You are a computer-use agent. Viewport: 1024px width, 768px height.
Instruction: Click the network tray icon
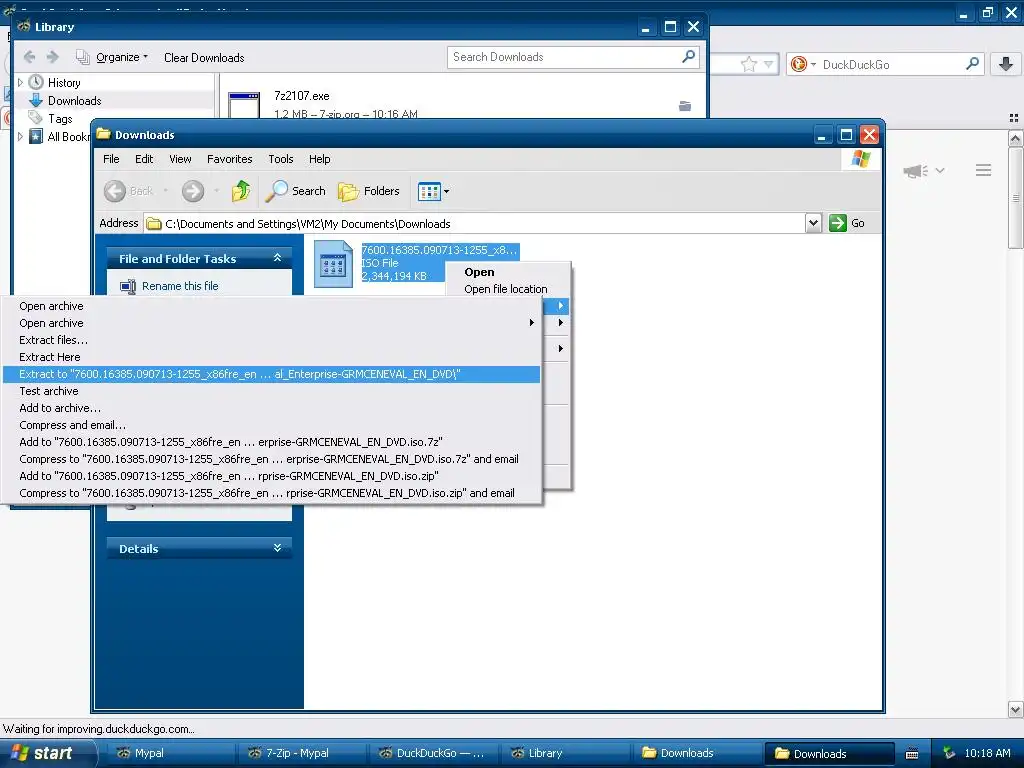(949, 753)
